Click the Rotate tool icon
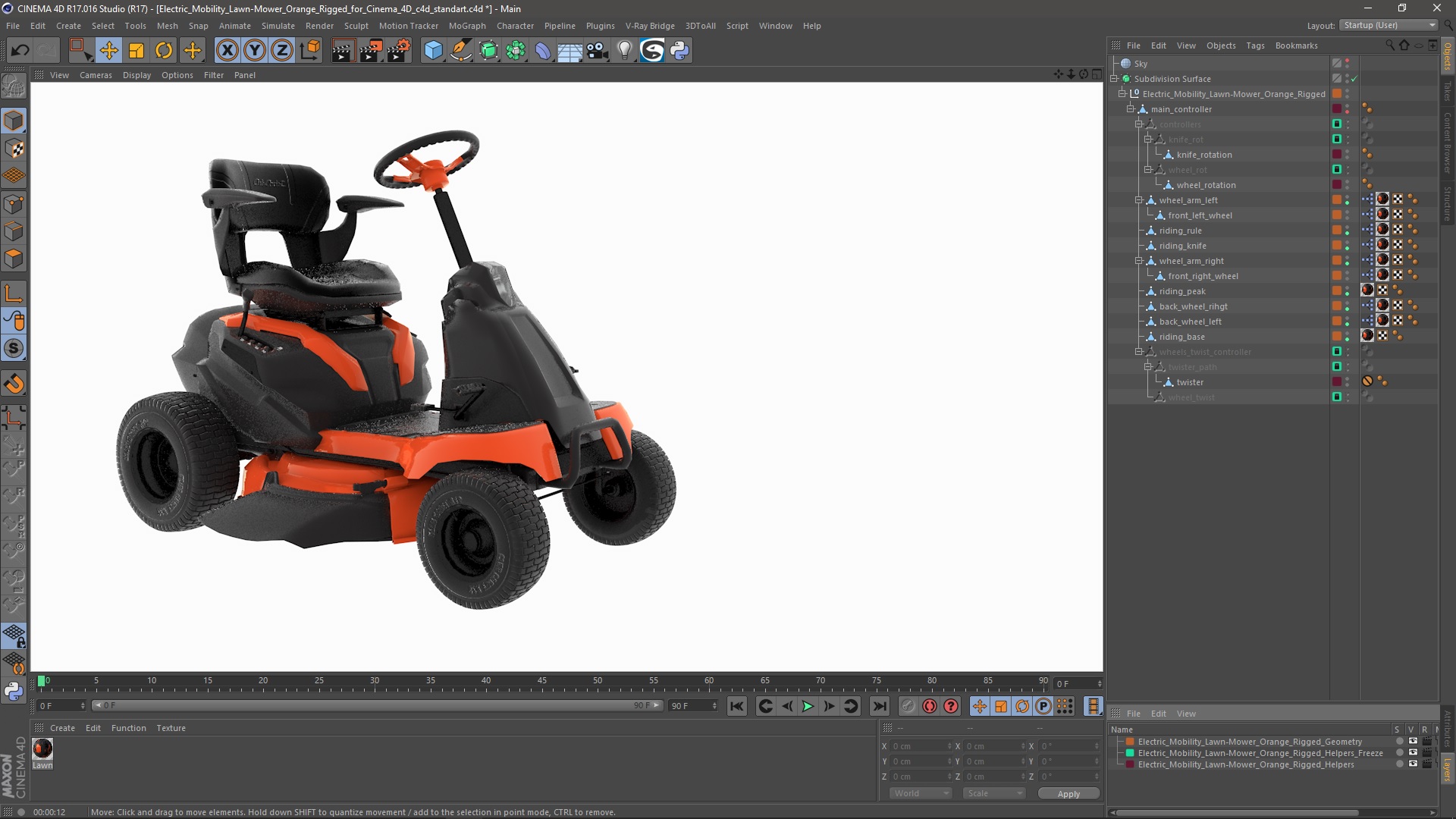Screen dimensions: 1456x819 [x=164, y=49]
